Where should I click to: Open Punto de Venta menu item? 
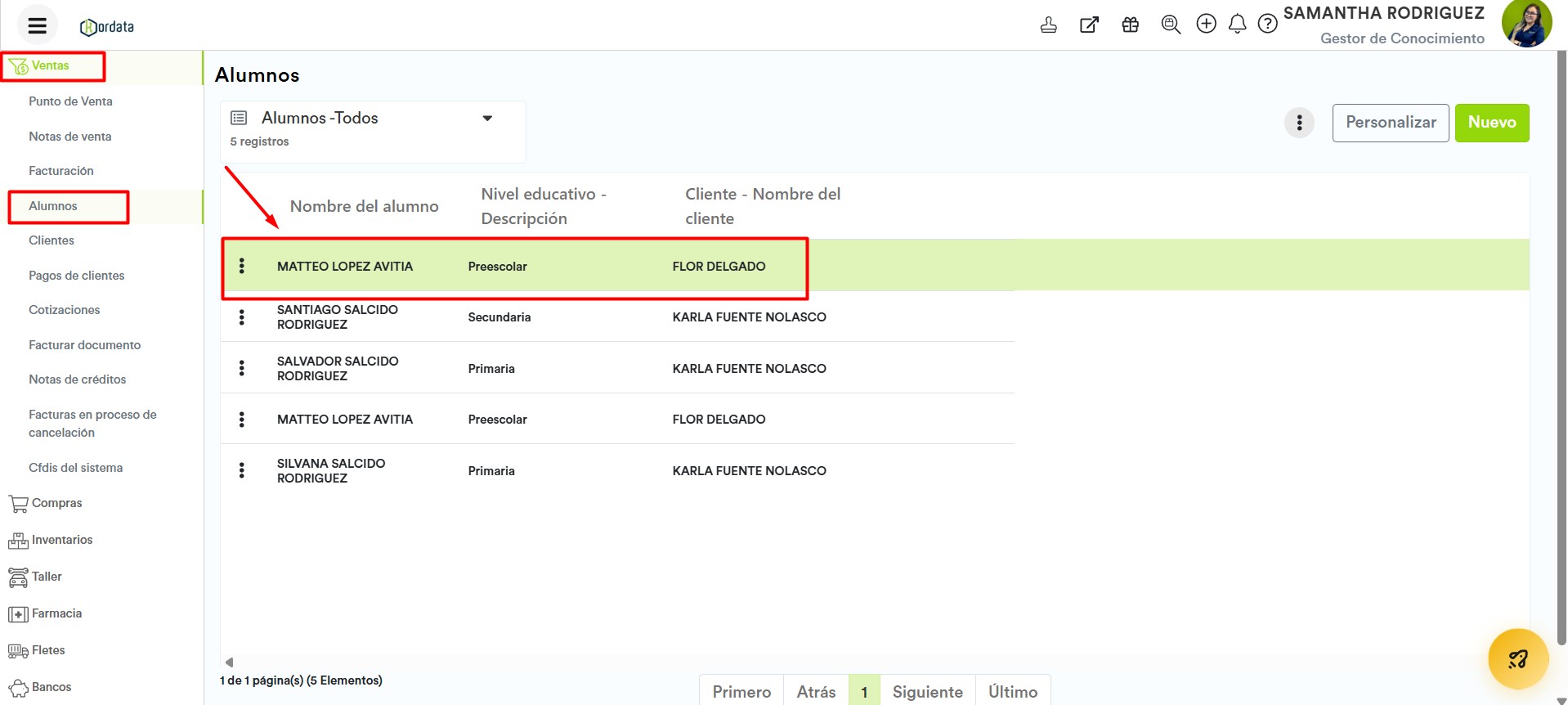pyautogui.click(x=70, y=101)
